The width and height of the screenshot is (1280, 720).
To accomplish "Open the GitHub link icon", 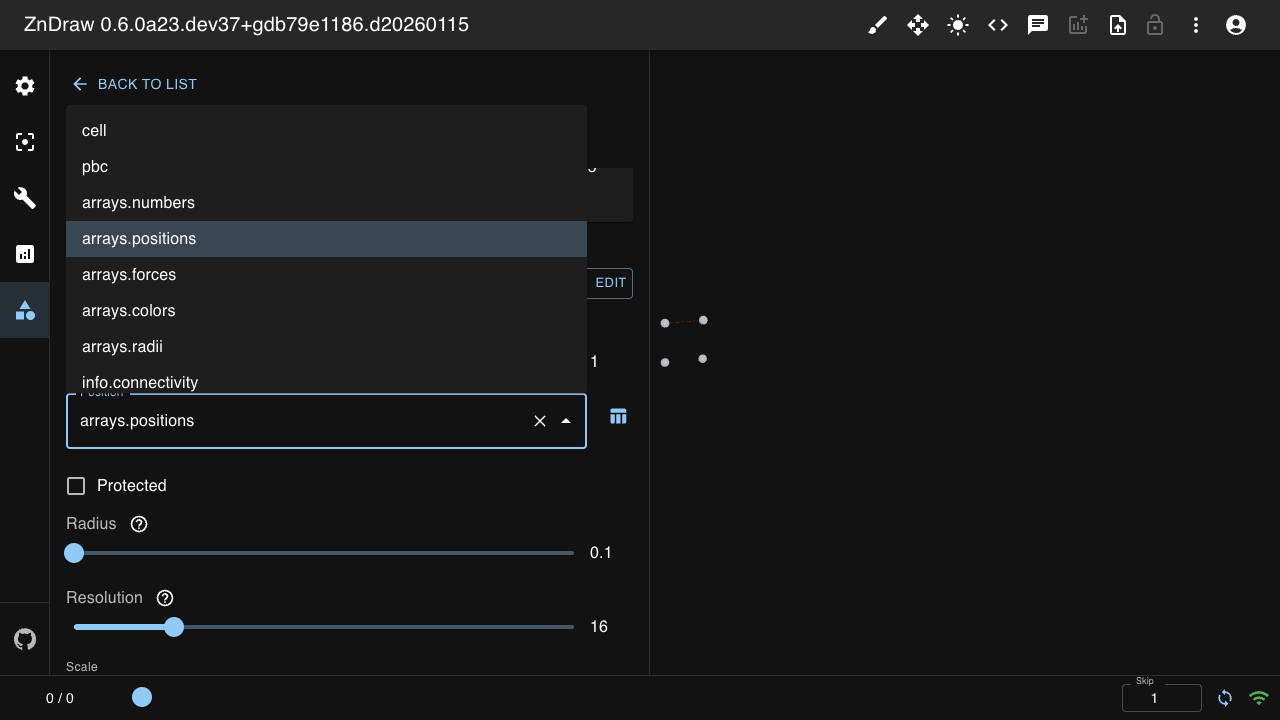I will click(25, 639).
